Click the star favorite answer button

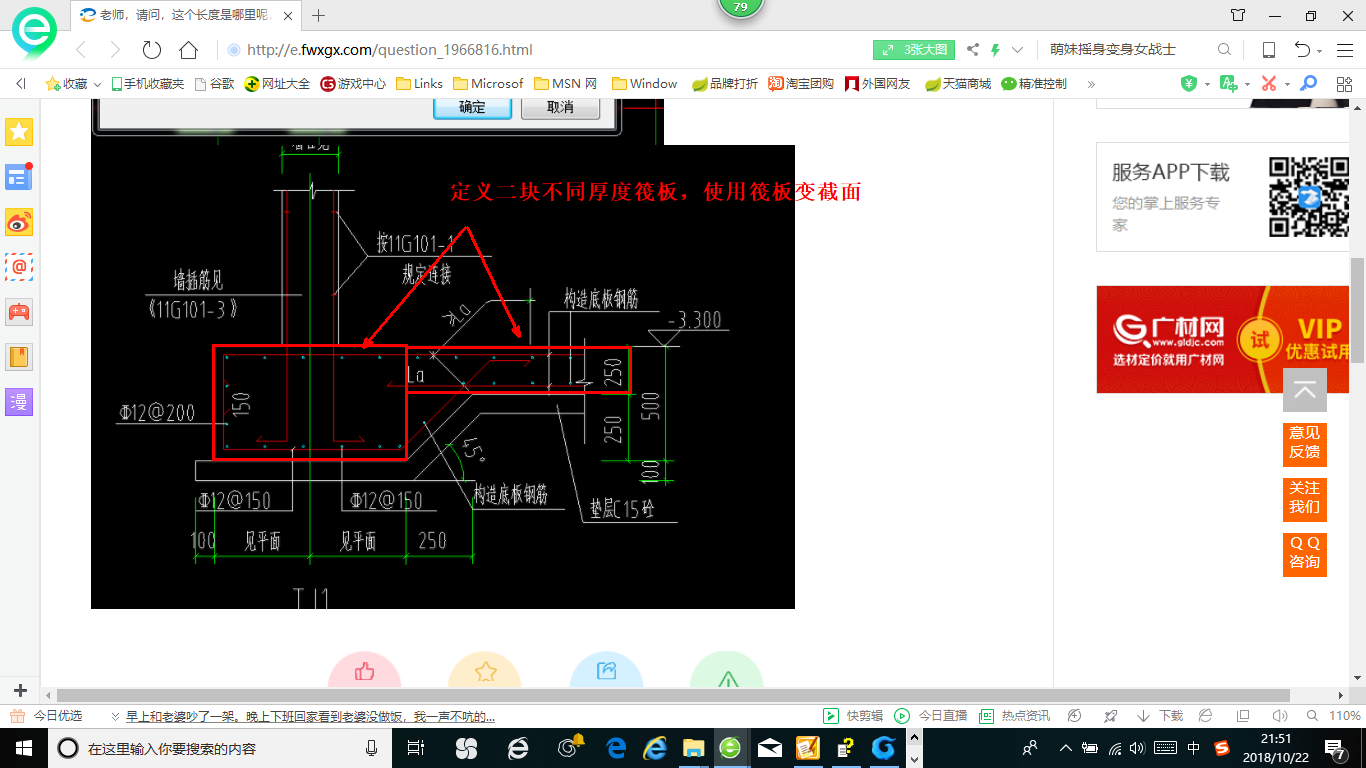(x=485, y=671)
